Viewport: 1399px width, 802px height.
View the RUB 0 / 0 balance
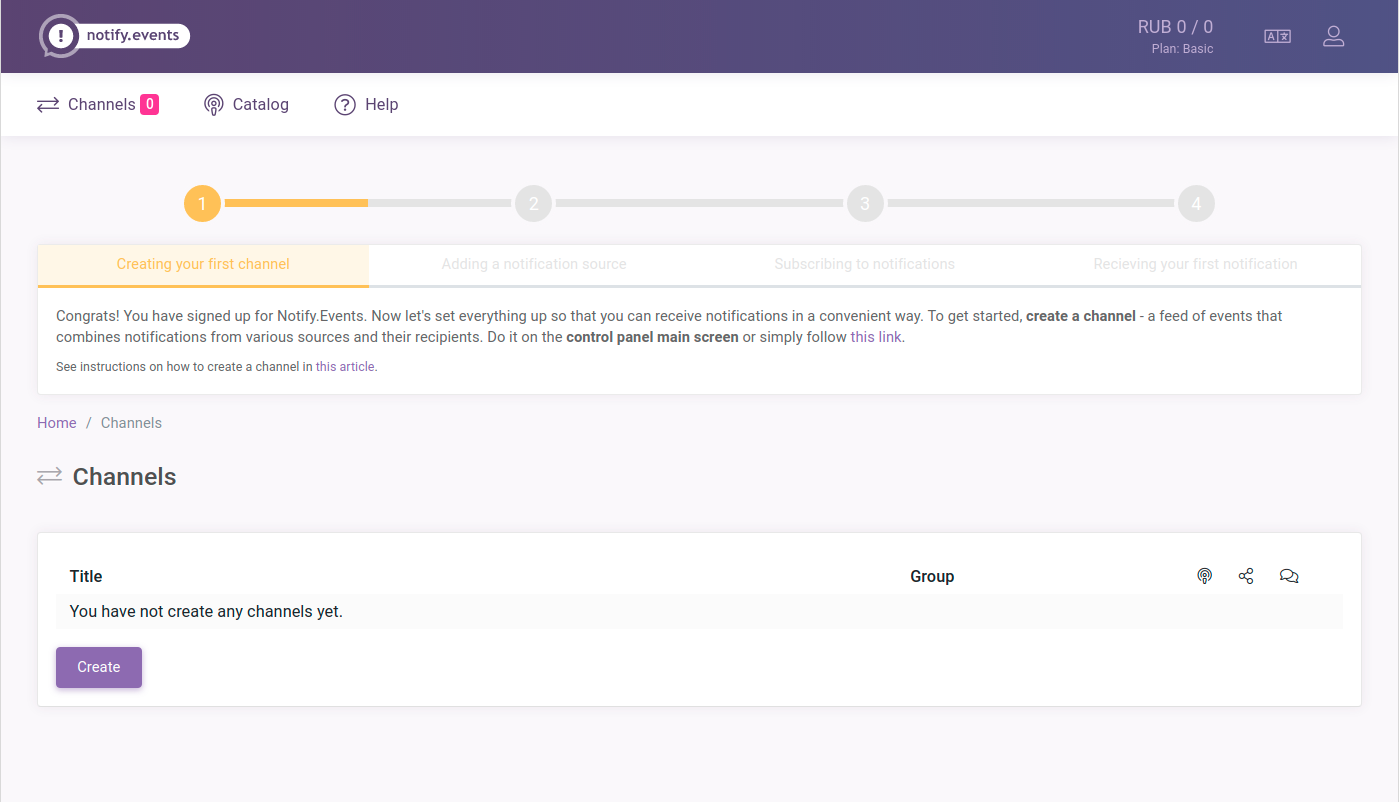(x=1175, y=27)
